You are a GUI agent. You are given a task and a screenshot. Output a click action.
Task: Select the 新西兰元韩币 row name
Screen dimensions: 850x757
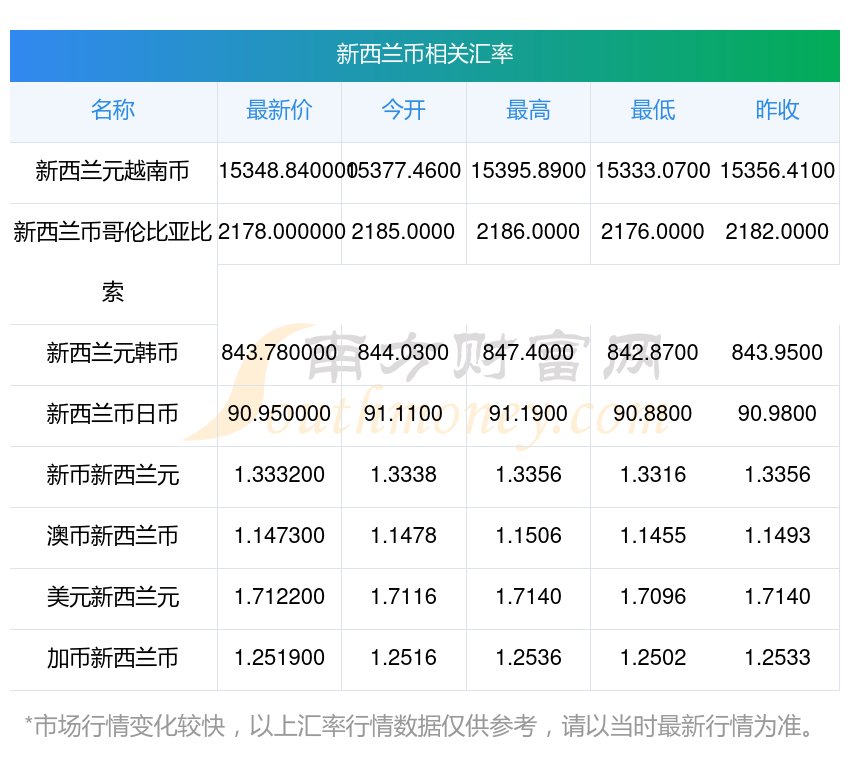tap(113, 353)
